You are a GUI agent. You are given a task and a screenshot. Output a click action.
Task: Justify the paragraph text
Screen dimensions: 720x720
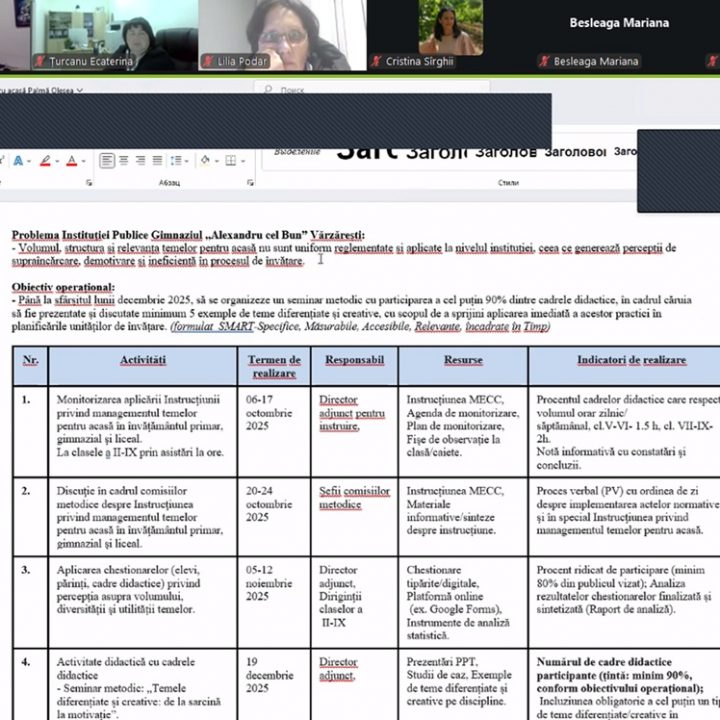tap(156, 161)
